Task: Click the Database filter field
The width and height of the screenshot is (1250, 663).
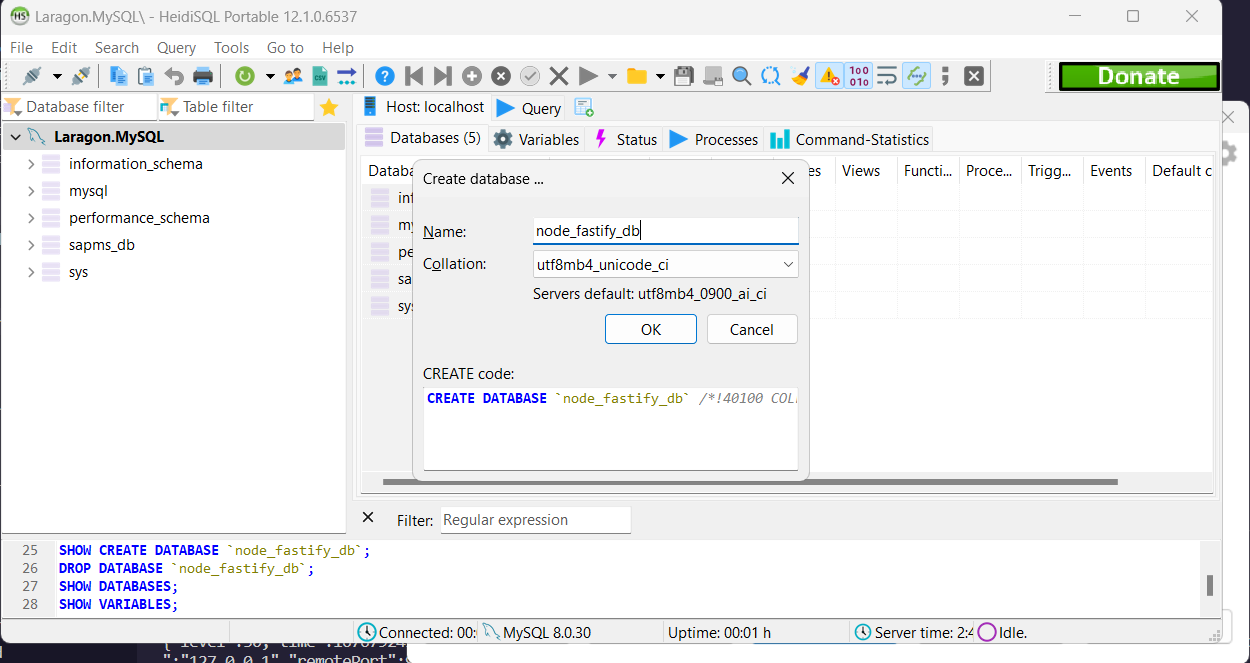Action: tap(80, 107)
